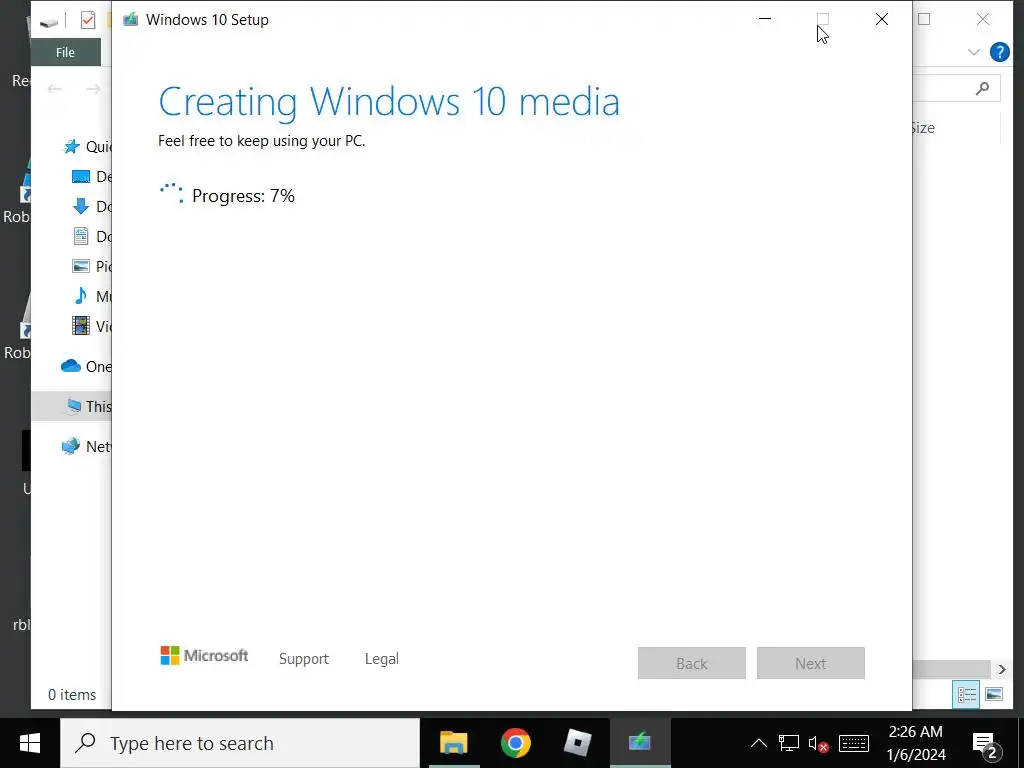Open the touch keyboard tray icon
Screen dimensions: 1024x768
pos(854,743)
